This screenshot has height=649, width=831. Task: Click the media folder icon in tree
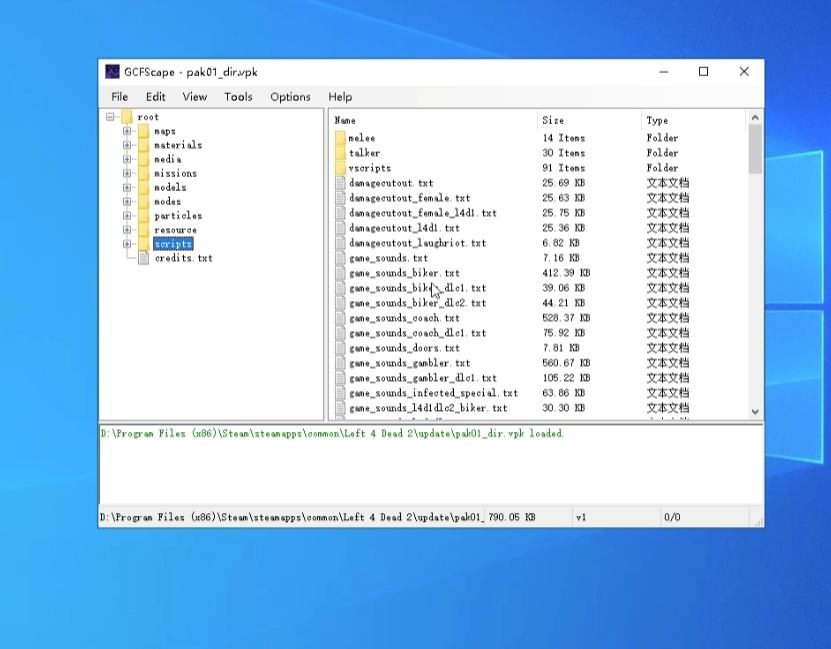pos(144,159)
